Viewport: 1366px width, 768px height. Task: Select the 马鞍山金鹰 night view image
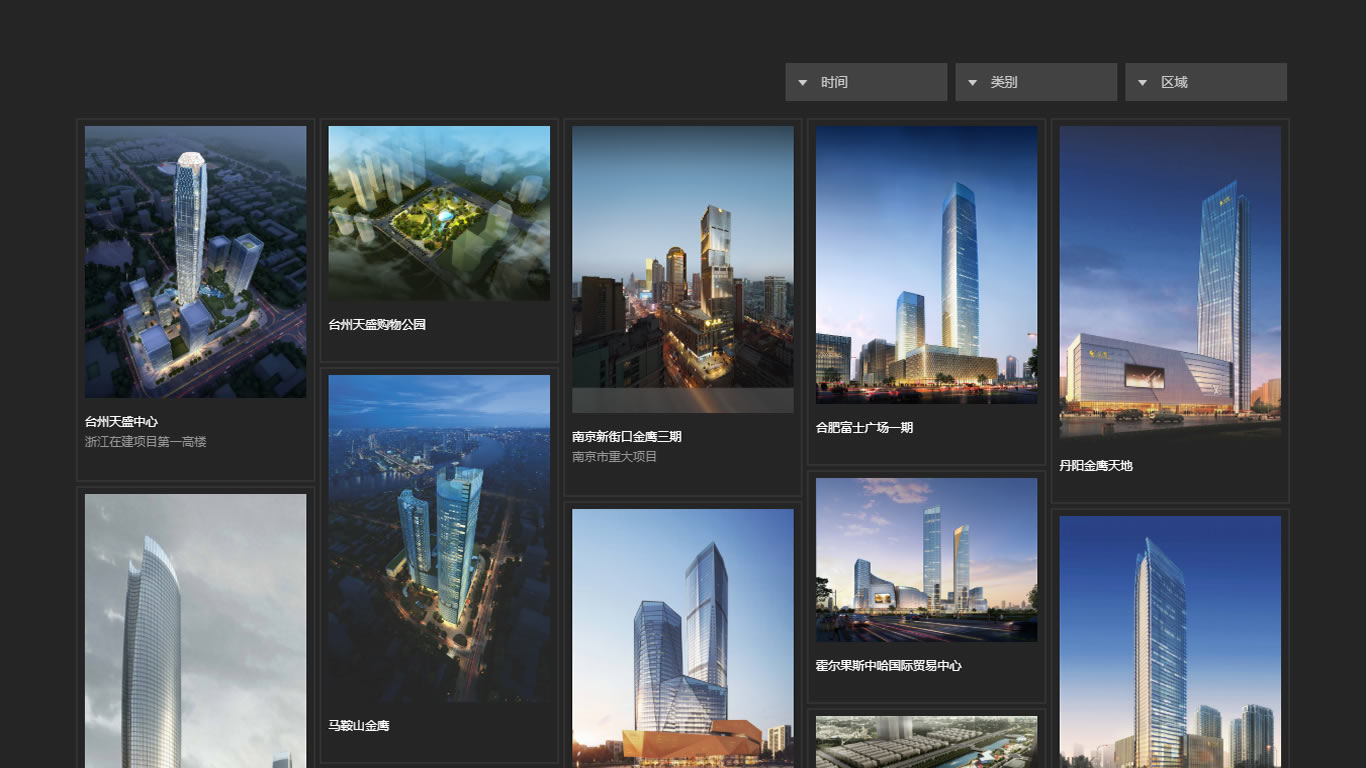tap(439, 538)
